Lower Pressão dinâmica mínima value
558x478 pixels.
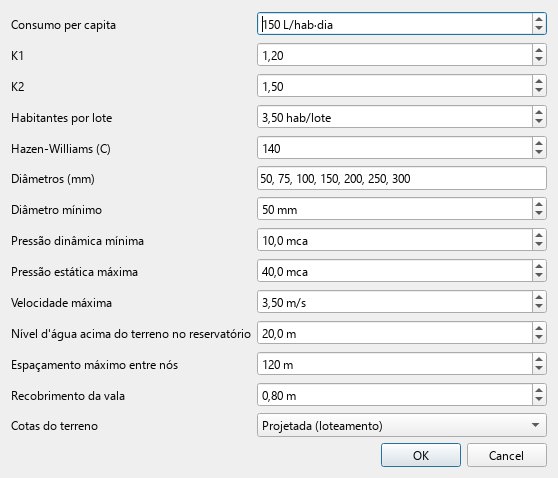(539, 245)
